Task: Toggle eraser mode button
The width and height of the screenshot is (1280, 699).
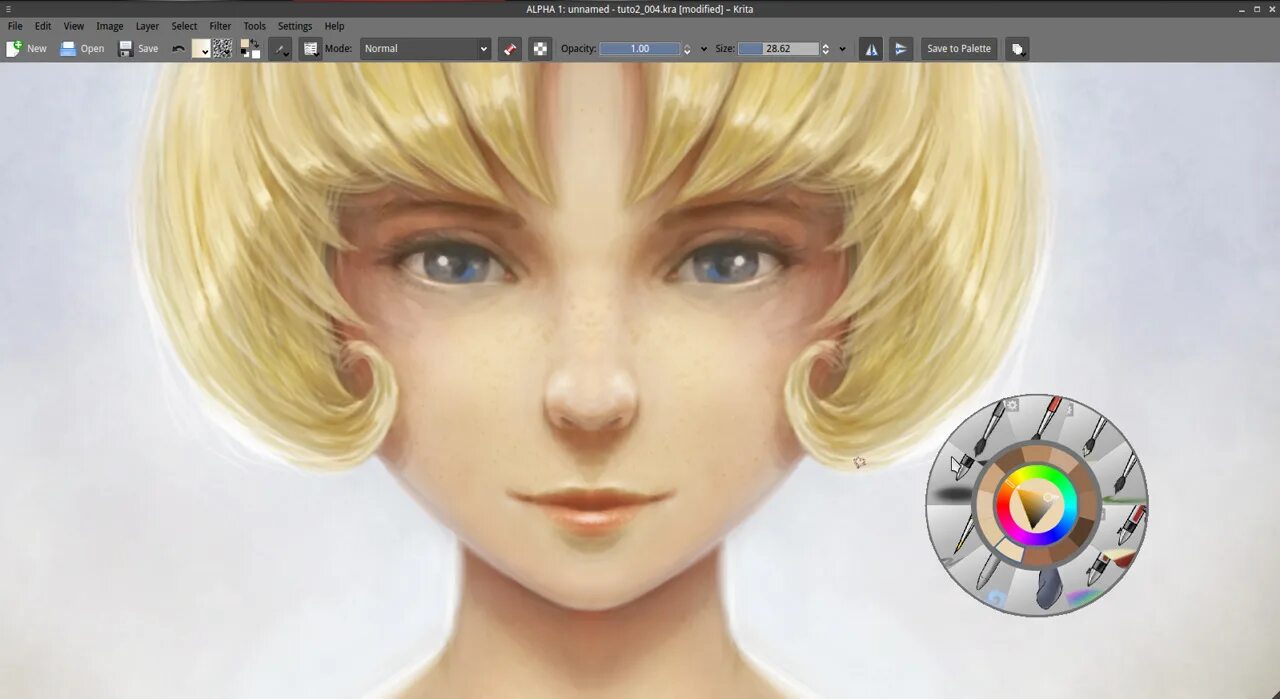Action: tap(510, 48)
